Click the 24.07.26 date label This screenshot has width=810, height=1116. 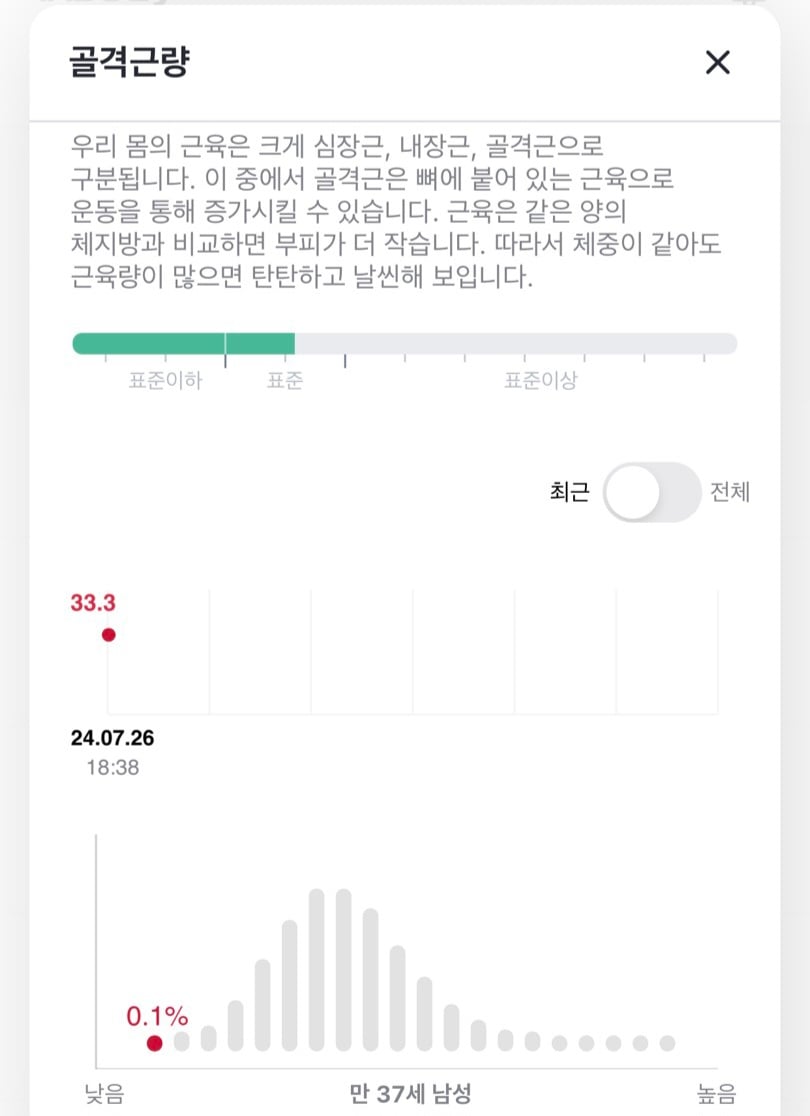tap(112, 738)
